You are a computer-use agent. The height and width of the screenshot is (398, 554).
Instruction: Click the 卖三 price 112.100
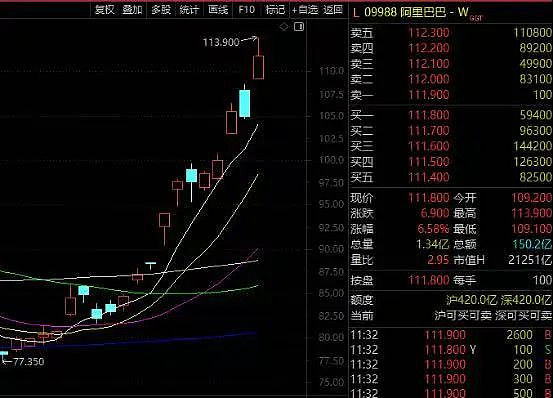click(x=429, y=64)
